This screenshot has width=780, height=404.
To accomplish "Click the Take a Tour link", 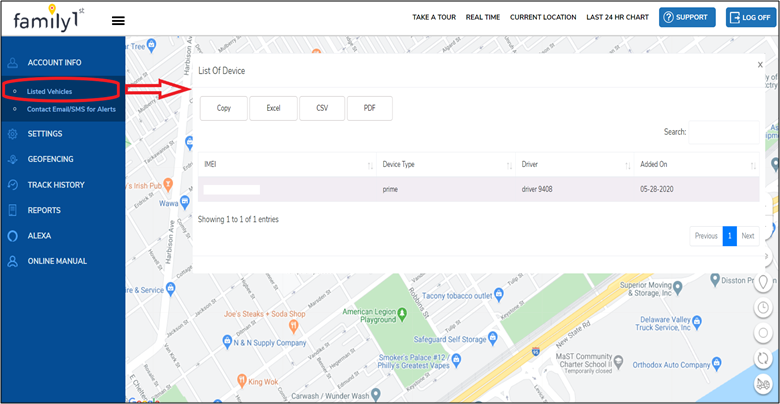I will point(434,17).
